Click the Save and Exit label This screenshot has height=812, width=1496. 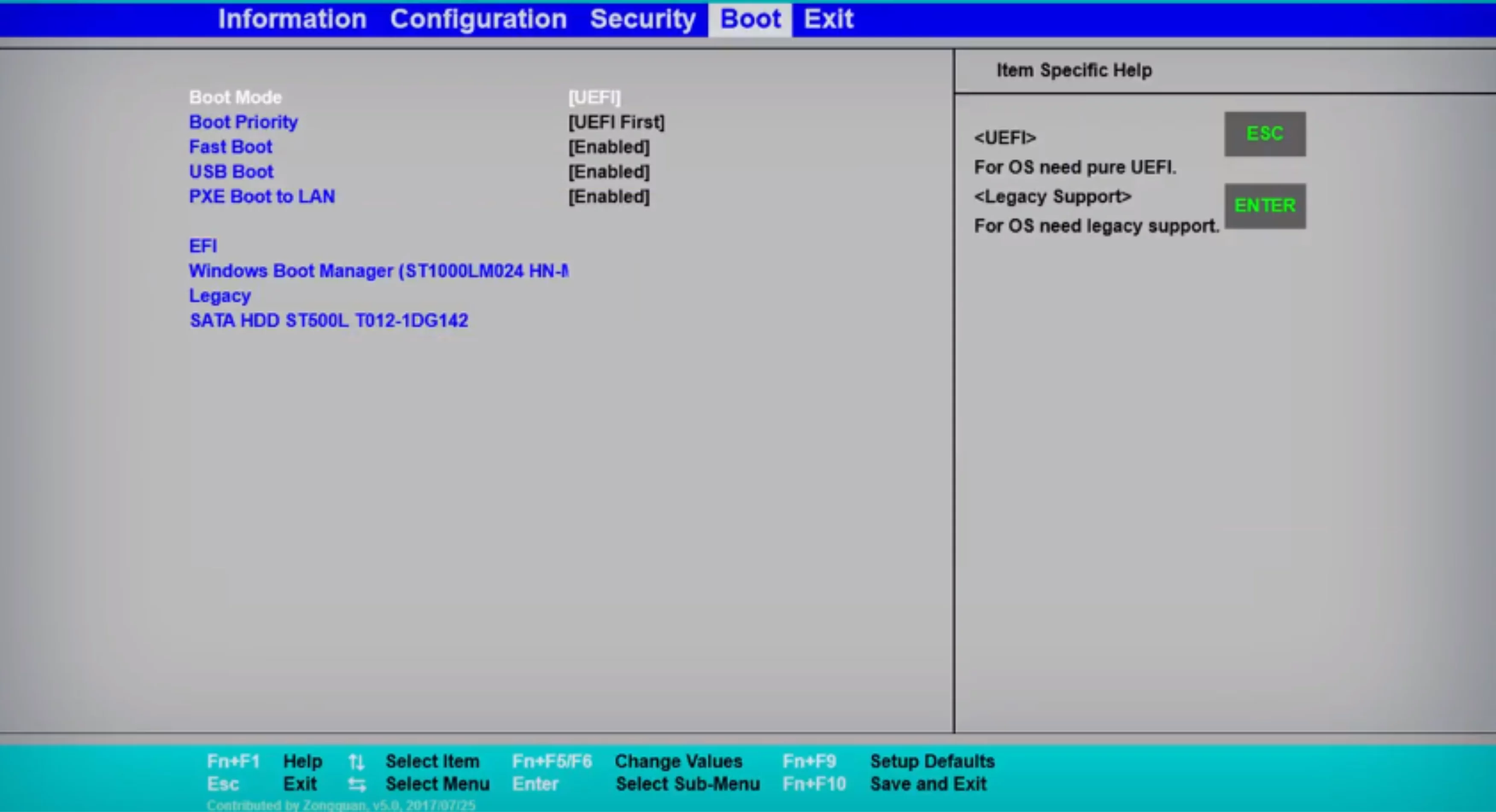[928, 784]
